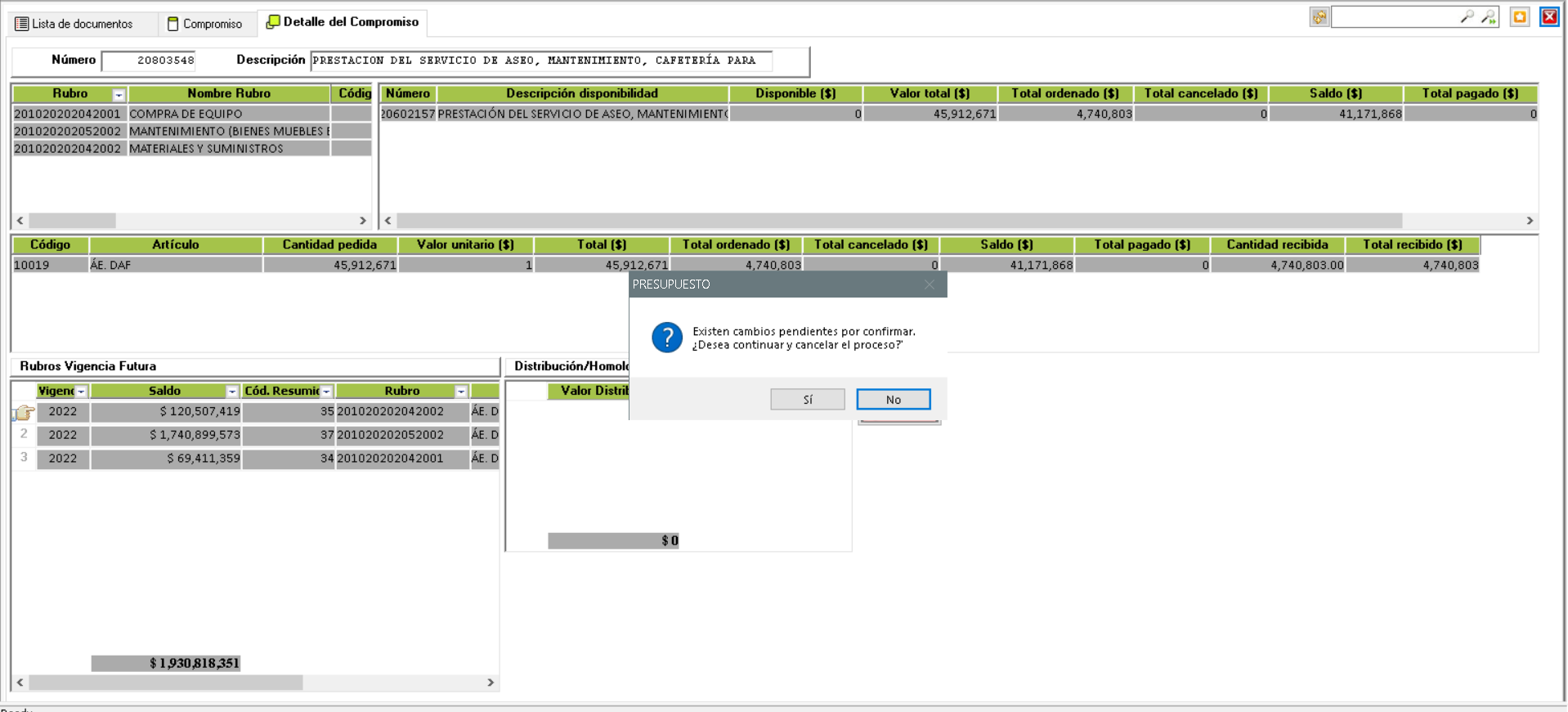Viewport: 1568px width, 712px height.
Task: Open the Rubro filter dropdown in the top grid
Action: (119, 95)
